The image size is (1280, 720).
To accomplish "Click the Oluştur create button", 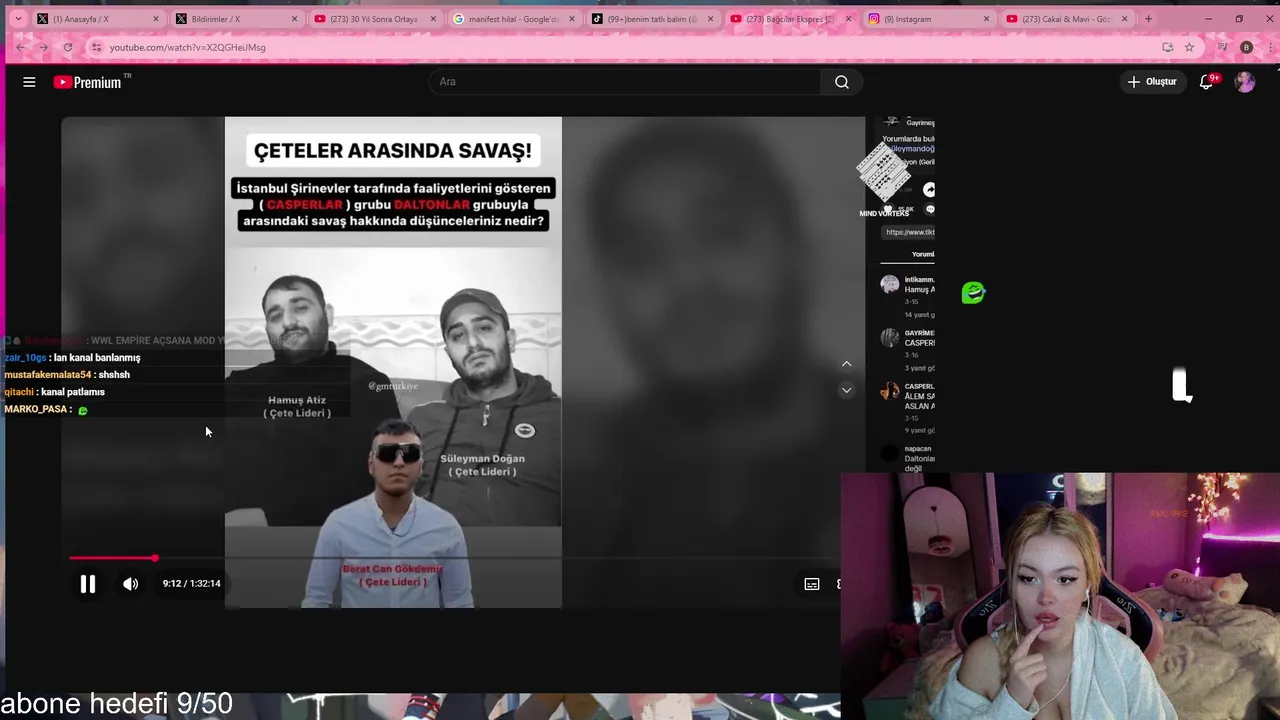I will coord(1152,82).
